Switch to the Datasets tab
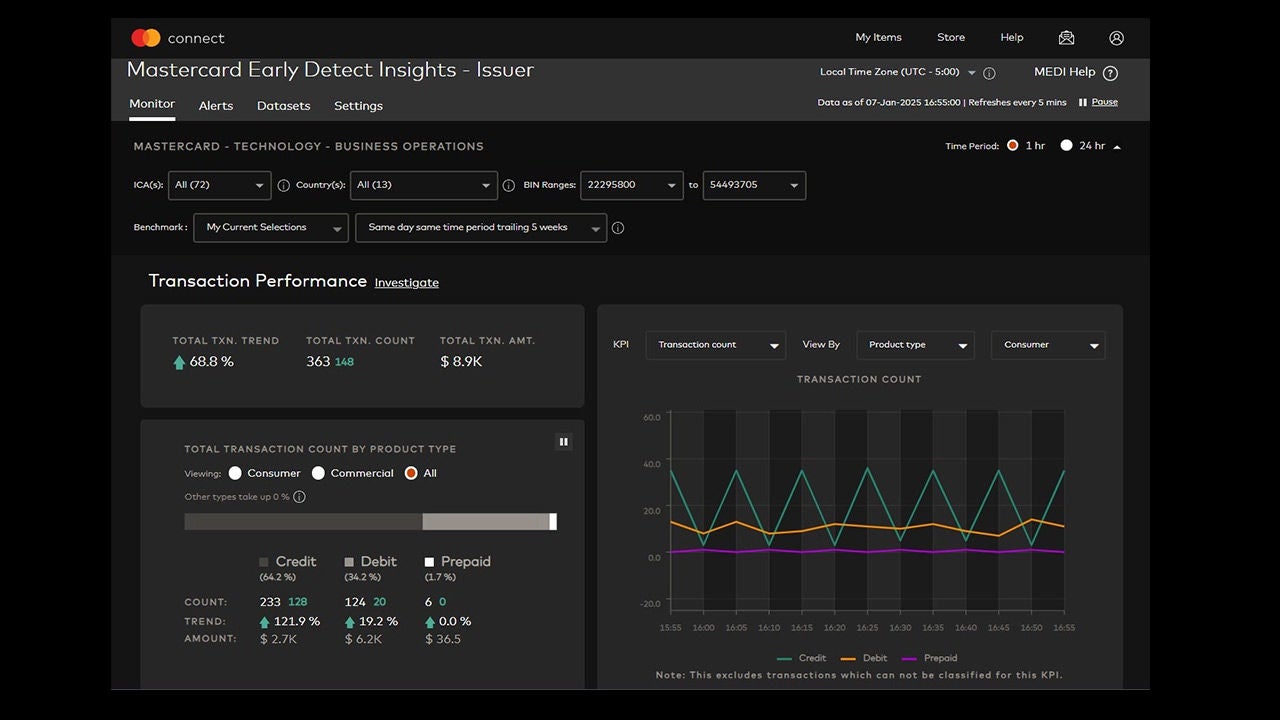 (283, 106)
